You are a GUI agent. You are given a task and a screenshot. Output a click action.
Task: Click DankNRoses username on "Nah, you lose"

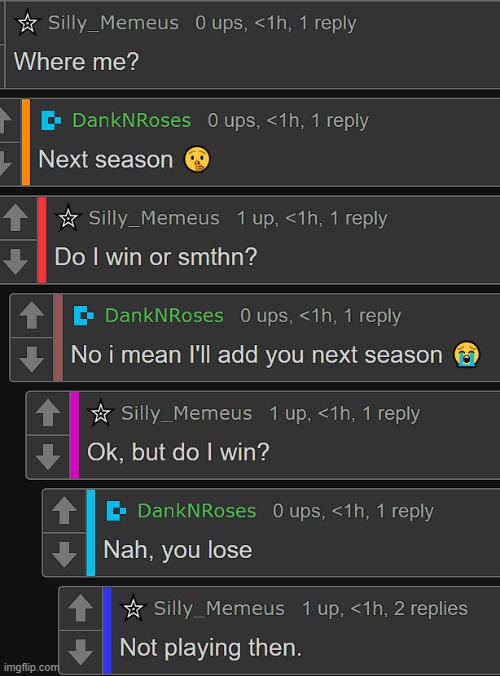coord(197,511)
